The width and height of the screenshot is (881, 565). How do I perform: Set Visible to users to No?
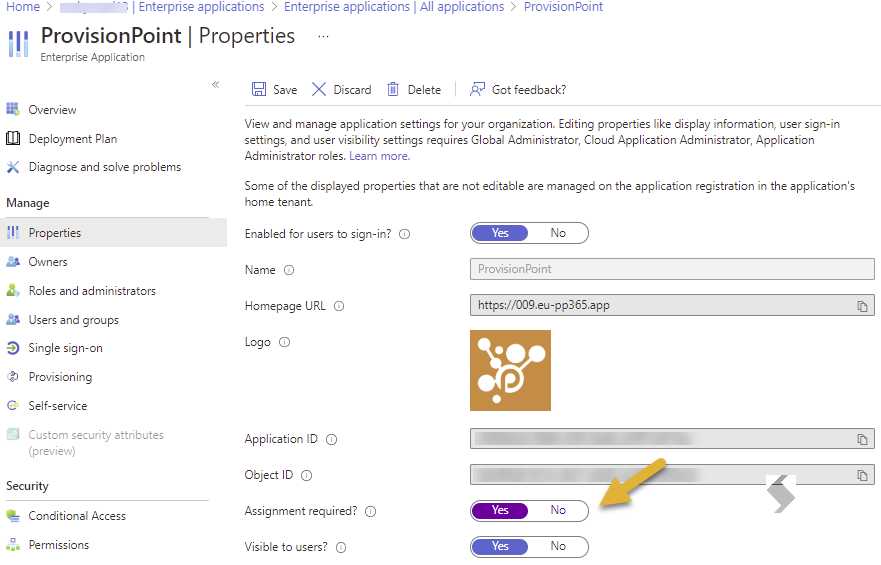pos(558,546)
